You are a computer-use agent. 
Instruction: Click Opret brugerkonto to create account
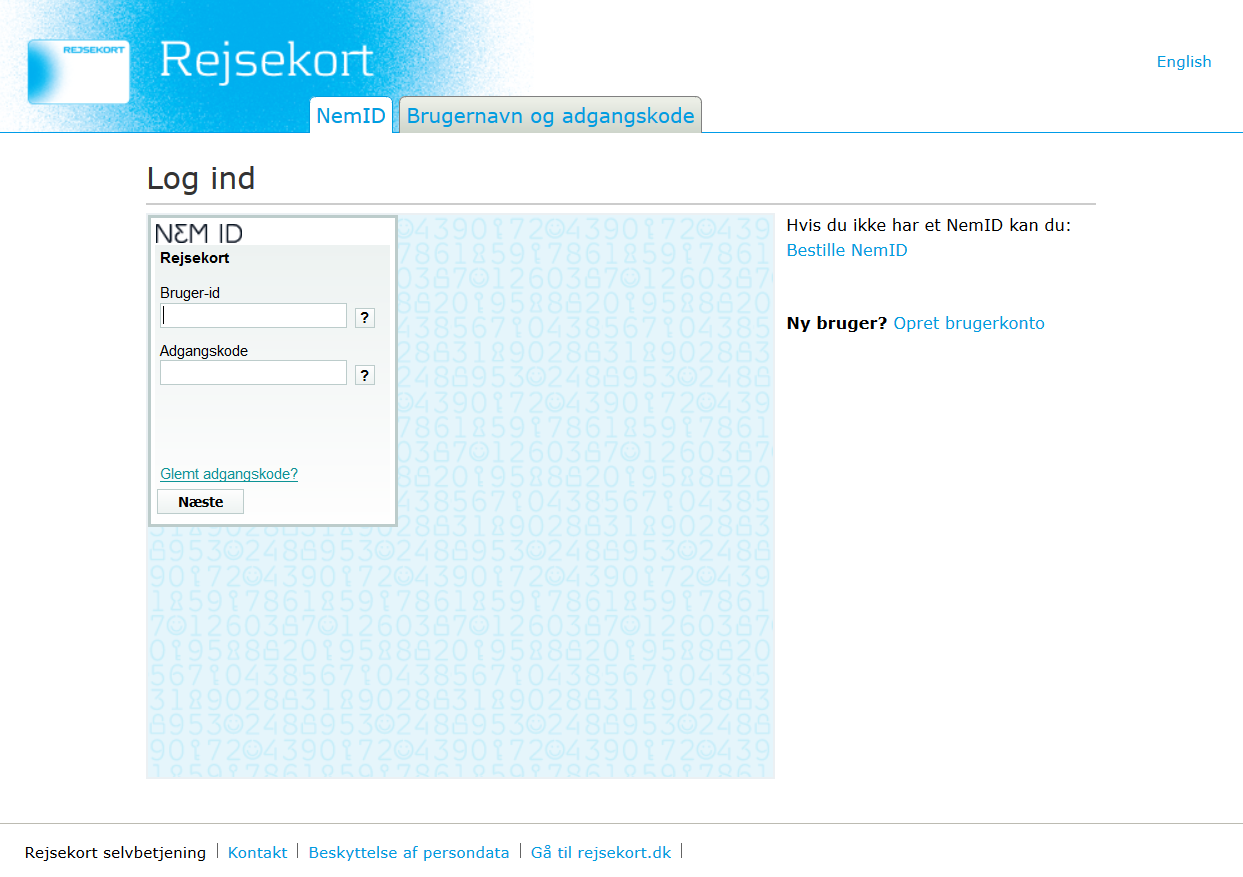(969, 323)
